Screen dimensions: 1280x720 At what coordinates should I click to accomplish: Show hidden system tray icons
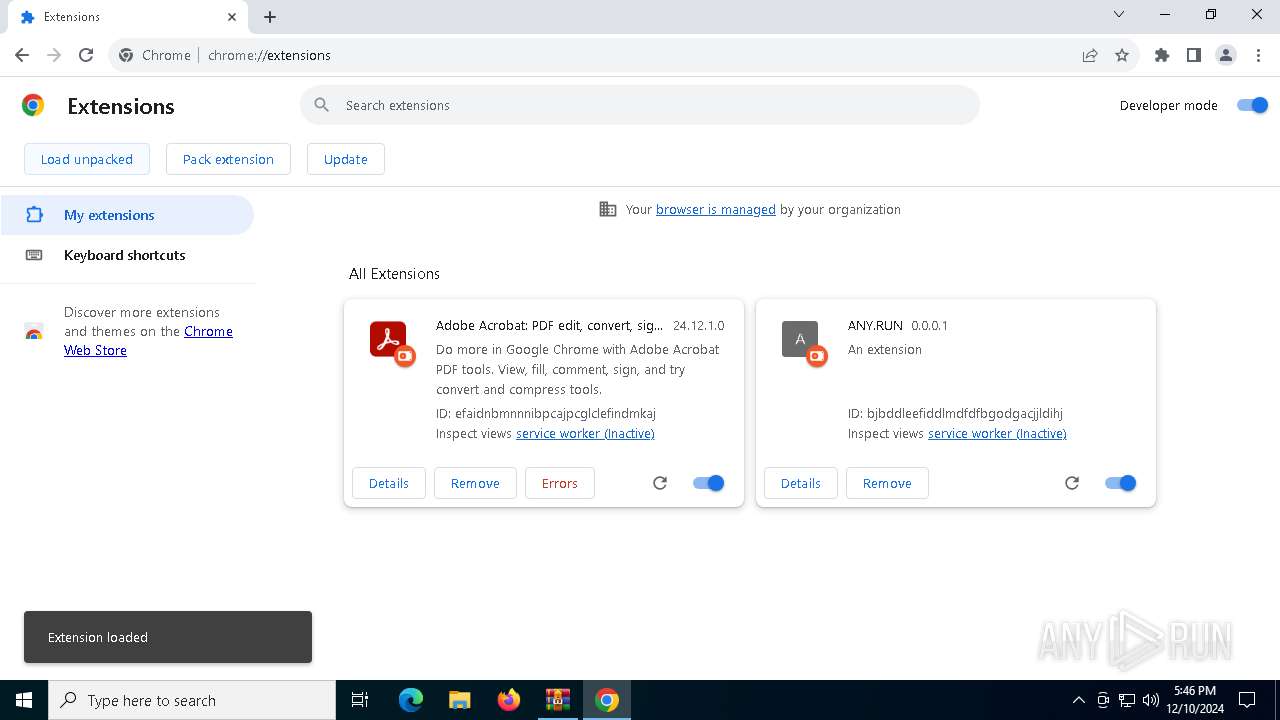coord(1078,700)
